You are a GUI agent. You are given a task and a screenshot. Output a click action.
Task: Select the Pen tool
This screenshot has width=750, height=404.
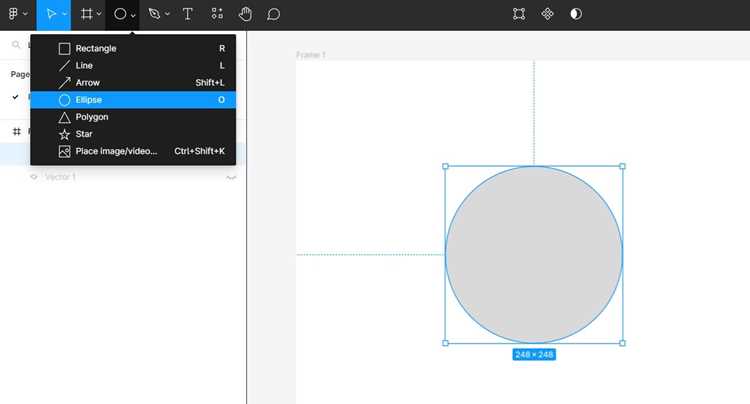(154, 14)
